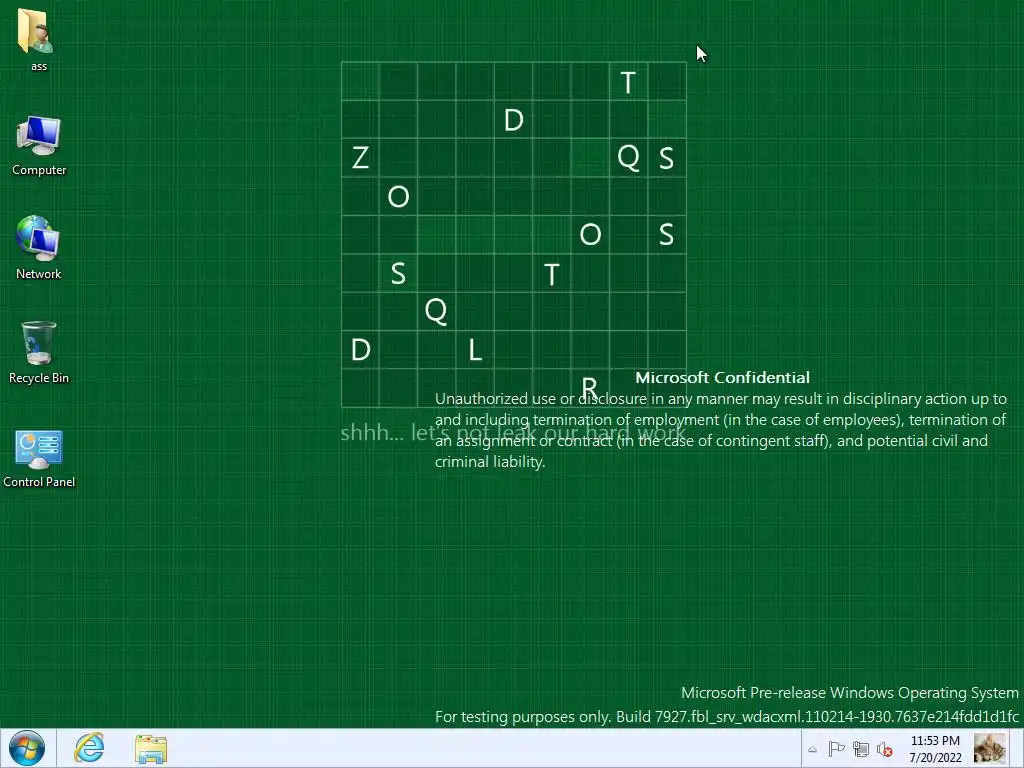Image resolution: width=1024 pixels, height=768 pixels.
Task: Open the clock showing 11:53 PM
Action: pyautogui.click(x=935, y=749)
